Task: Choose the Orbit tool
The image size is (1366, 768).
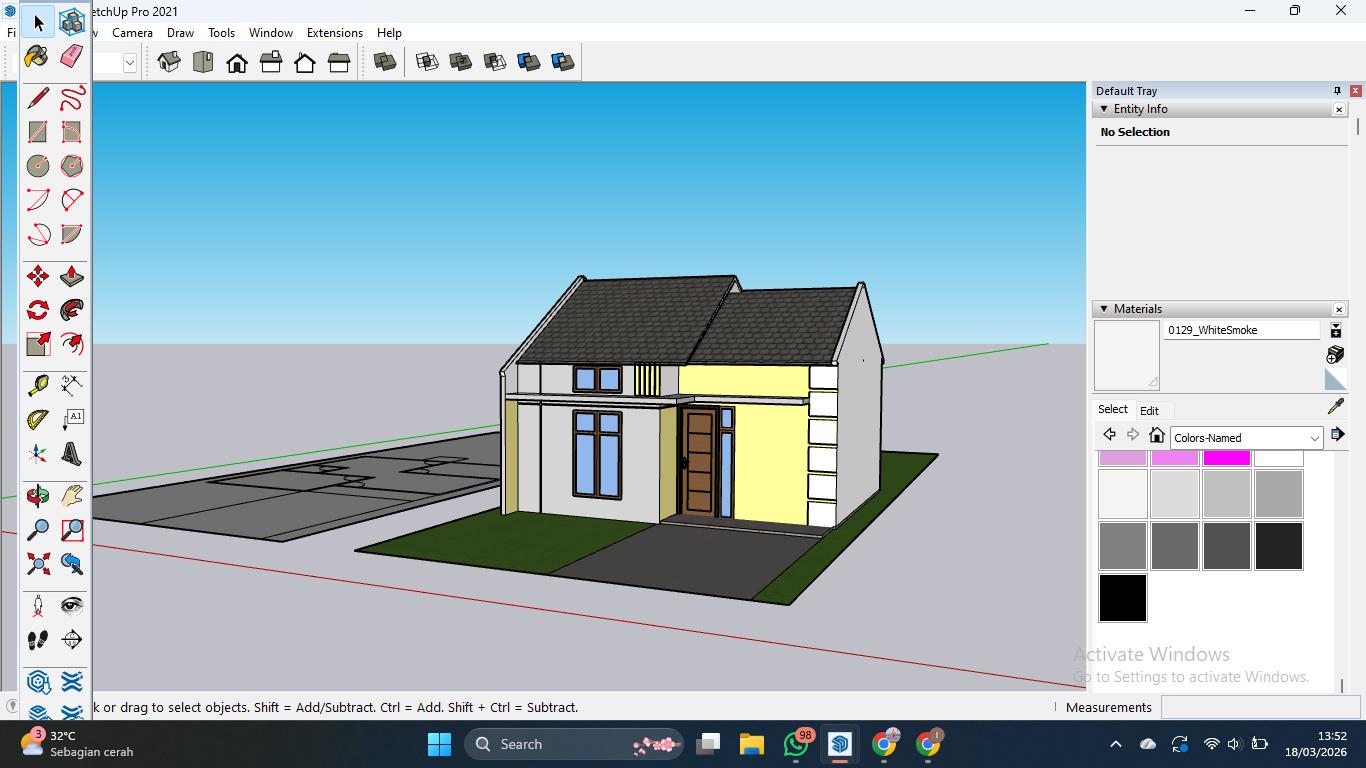Action: [37, 496]
